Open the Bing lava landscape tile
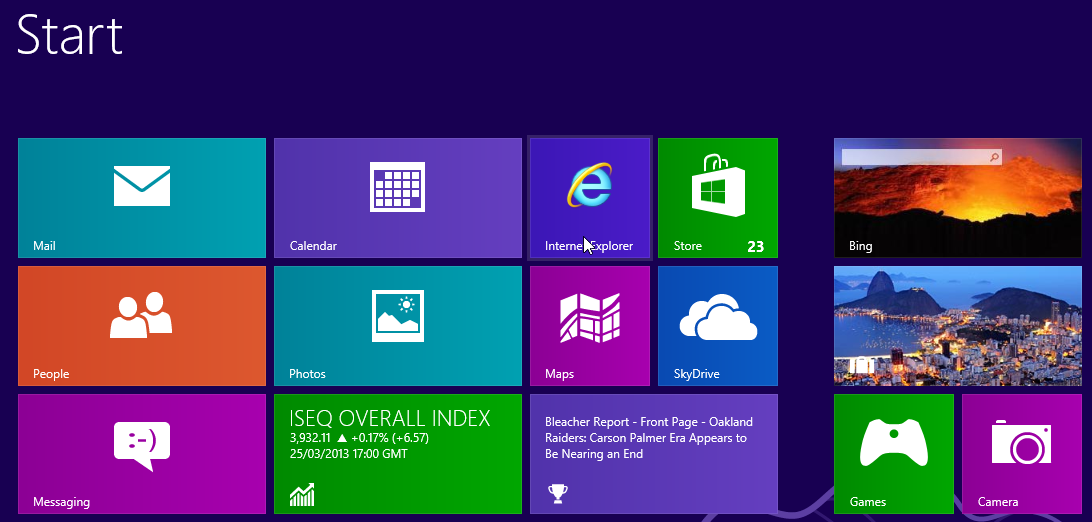Viewport: 1092px width, 522px height. [958, 198]
